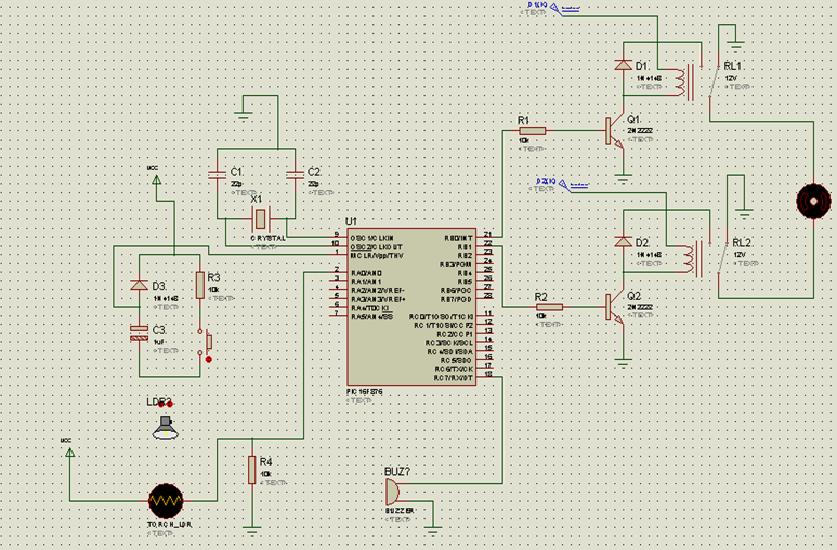
Task: Select the PIC16F876 microcontroller U1
Action: [411, 307]
